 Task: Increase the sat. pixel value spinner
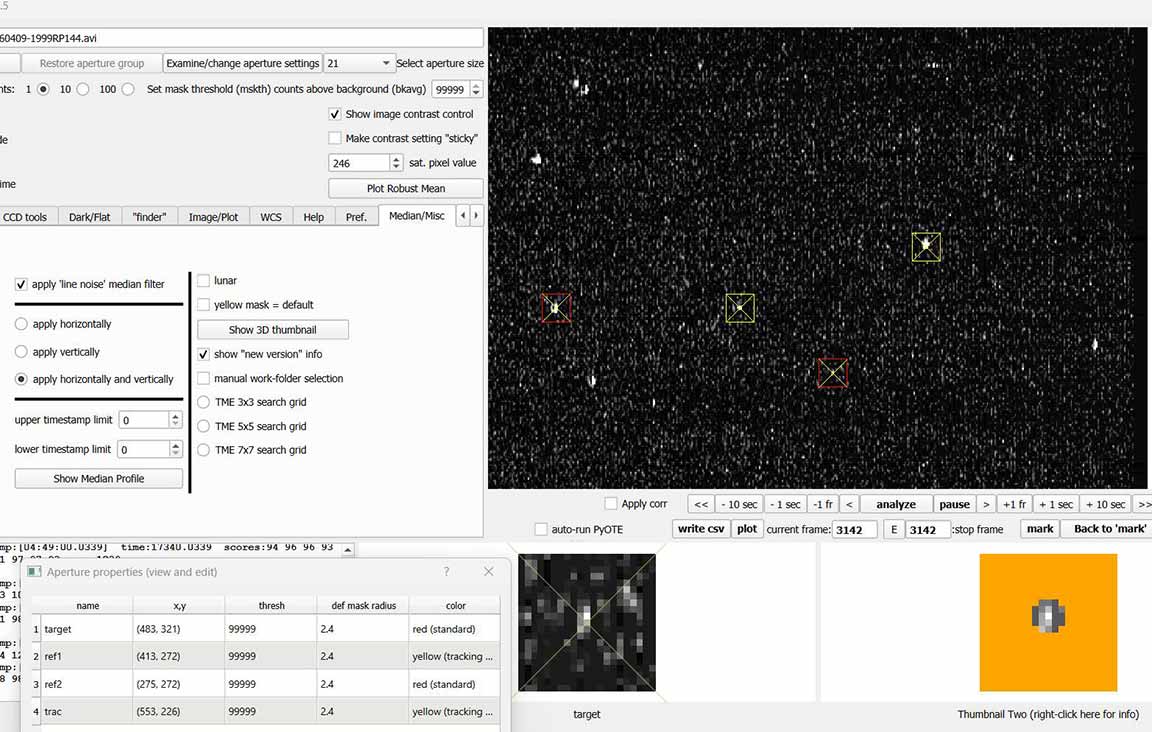pyautogui.click(x=397, y=159)
